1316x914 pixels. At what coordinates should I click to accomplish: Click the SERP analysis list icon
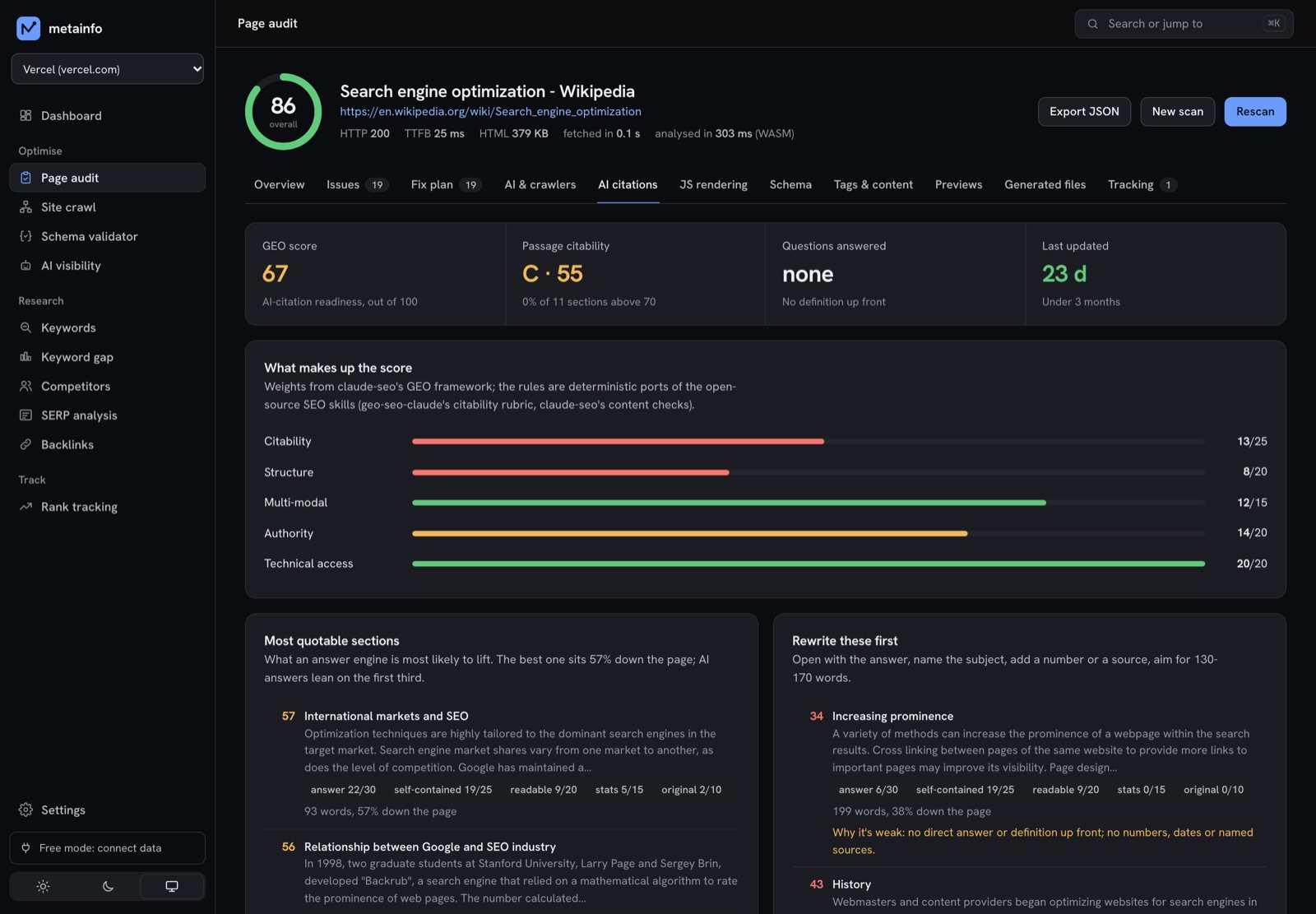[x=25, y=415]
